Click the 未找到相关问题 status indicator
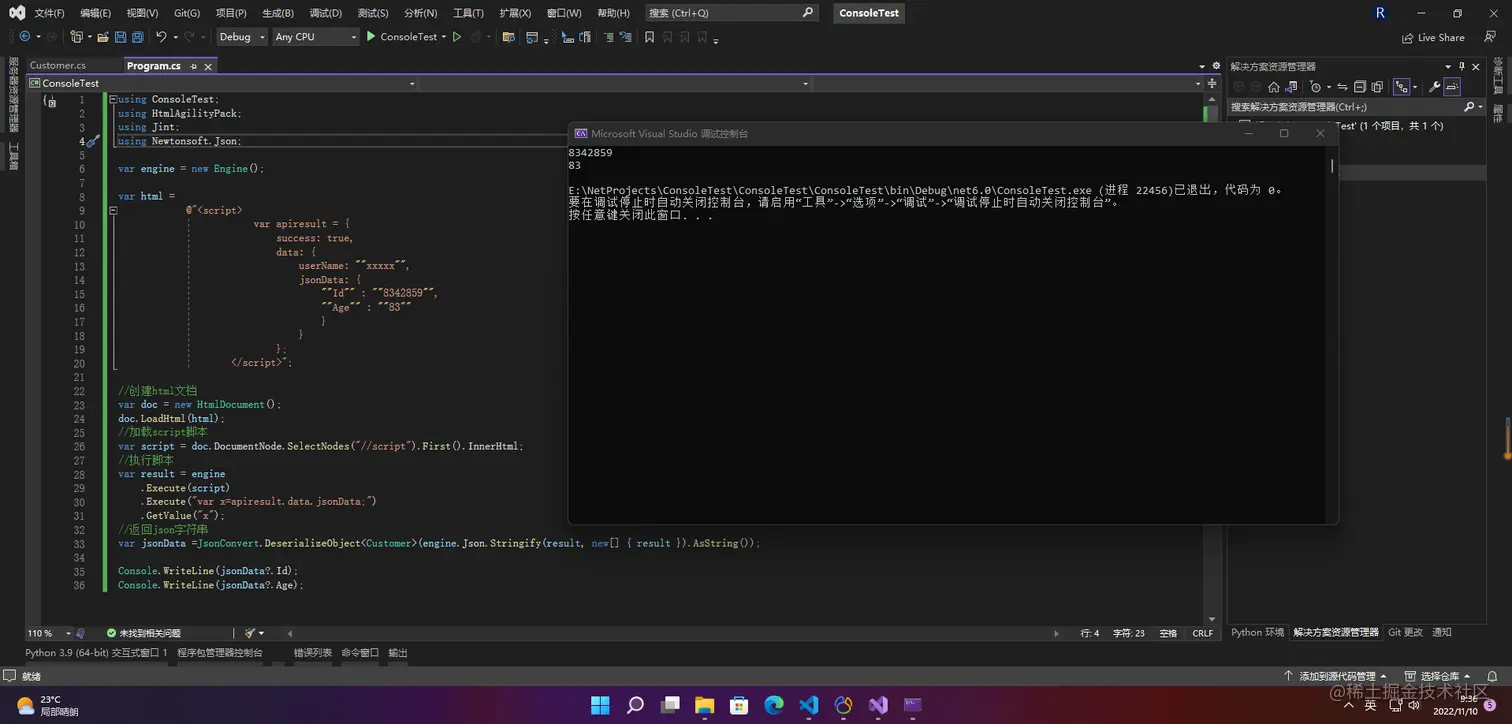1512x724 pixels. coord(143,633)
